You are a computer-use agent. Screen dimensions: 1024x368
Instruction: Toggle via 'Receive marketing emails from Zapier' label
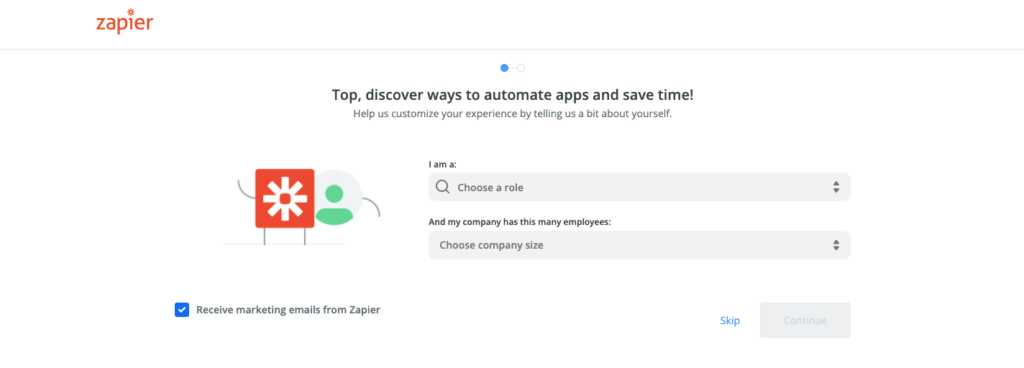point(288,310)
